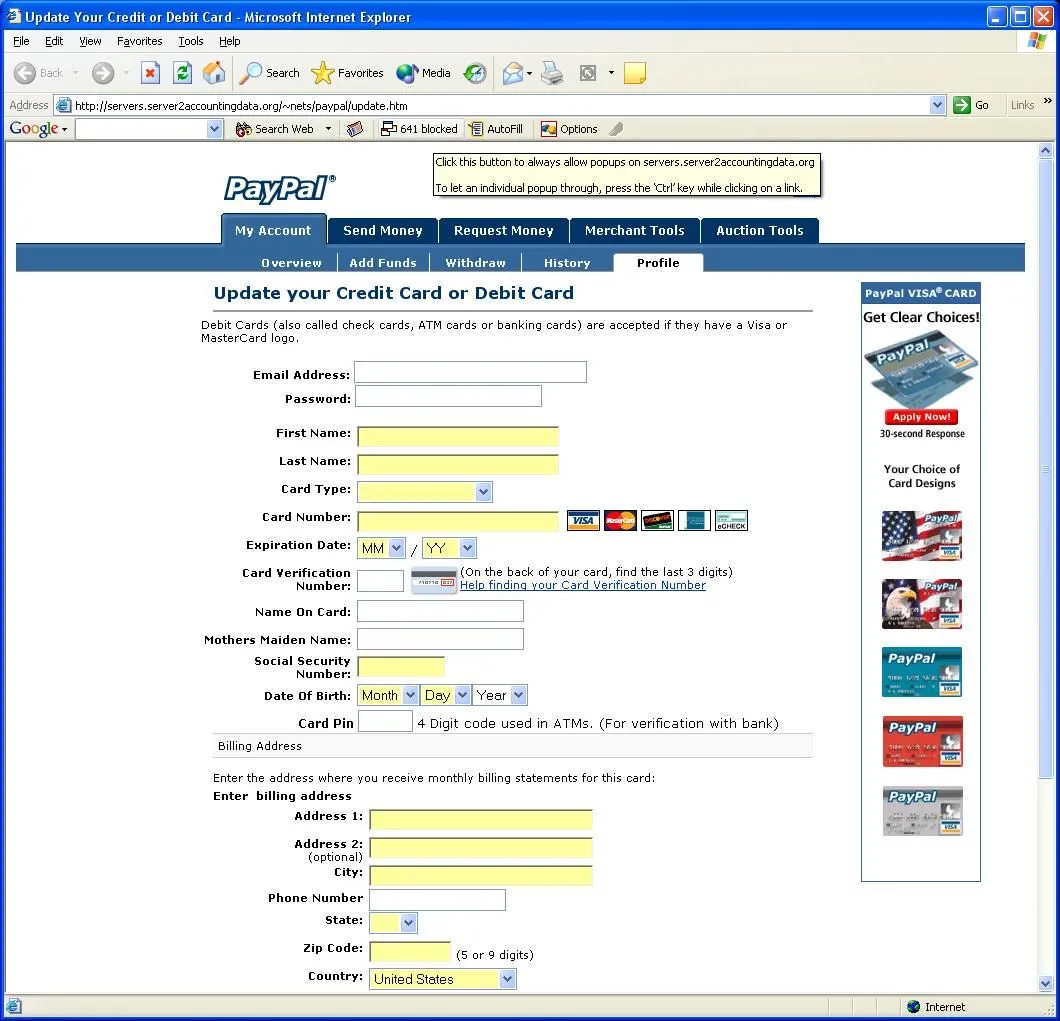Screen dimensions: 1060x1021
Task: Click the Print icon in the toolbar
Action: coord(552,73)
